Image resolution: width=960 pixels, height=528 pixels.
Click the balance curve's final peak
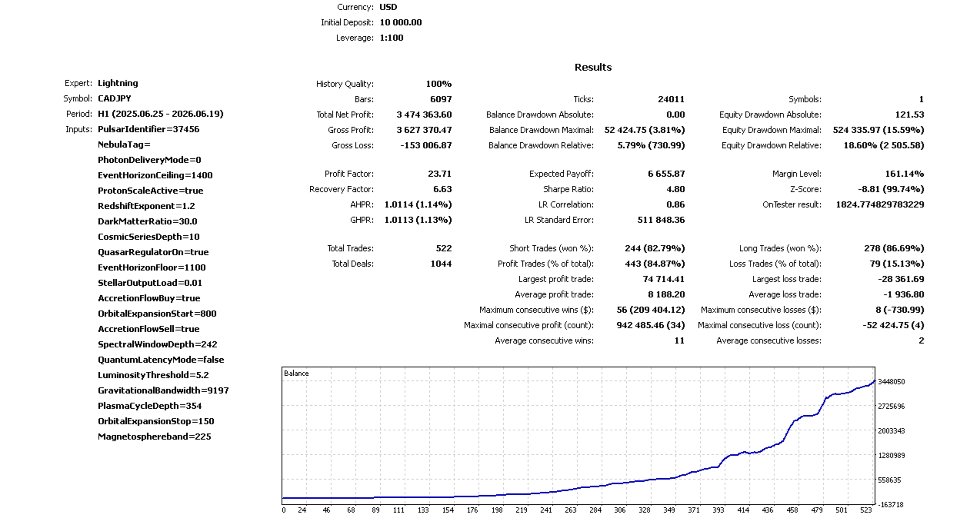pos(874,381)
